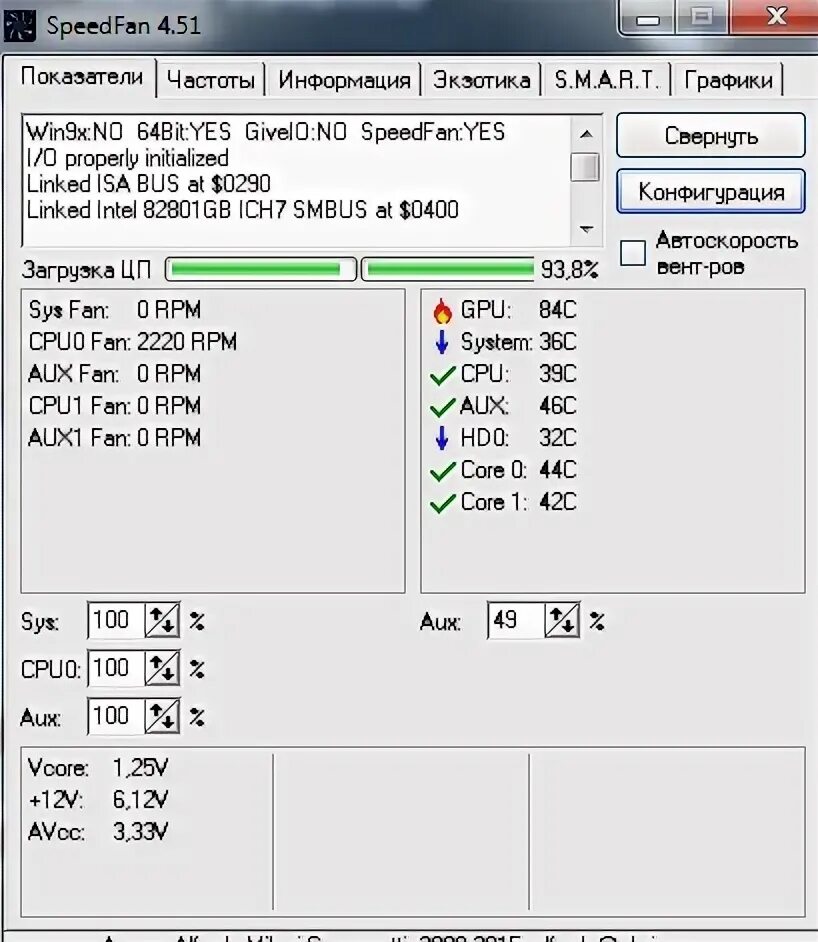Viewport: 818px width, 942px height.
Task: Click the green checkmark next to AUX 46C
Action: pyautogui.click(x=443, y=407)
